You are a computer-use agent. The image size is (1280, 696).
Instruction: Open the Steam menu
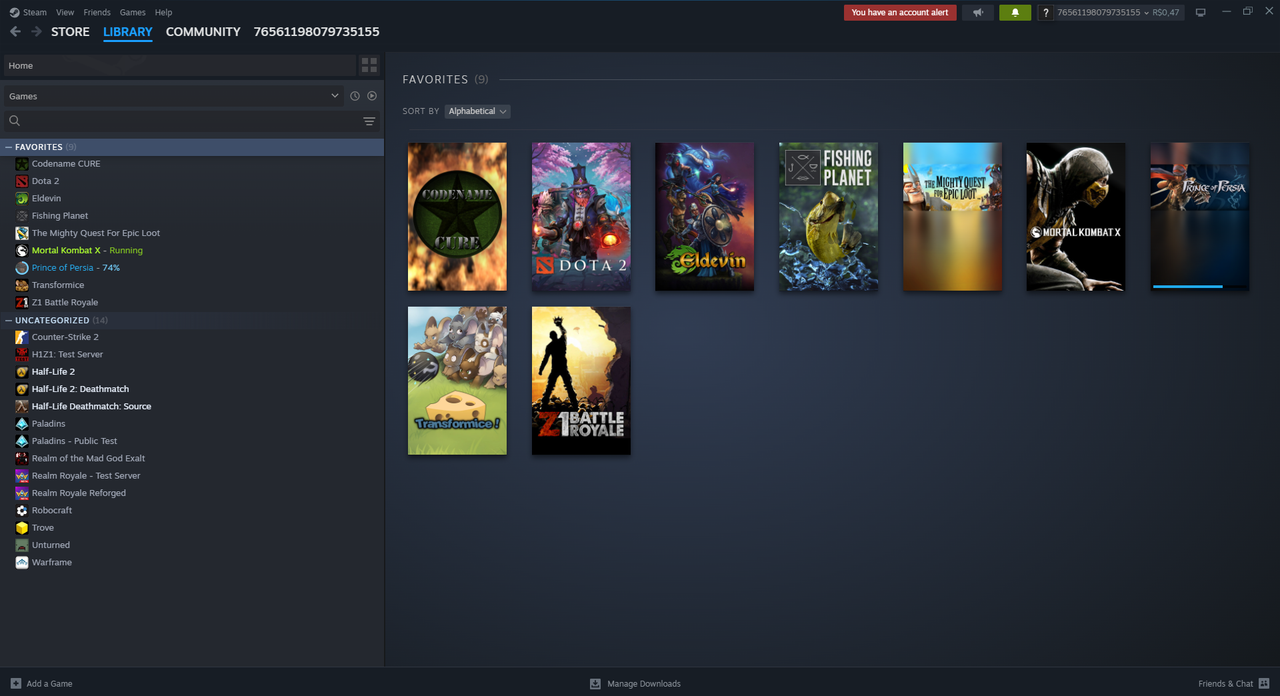[x=35, y=12]
